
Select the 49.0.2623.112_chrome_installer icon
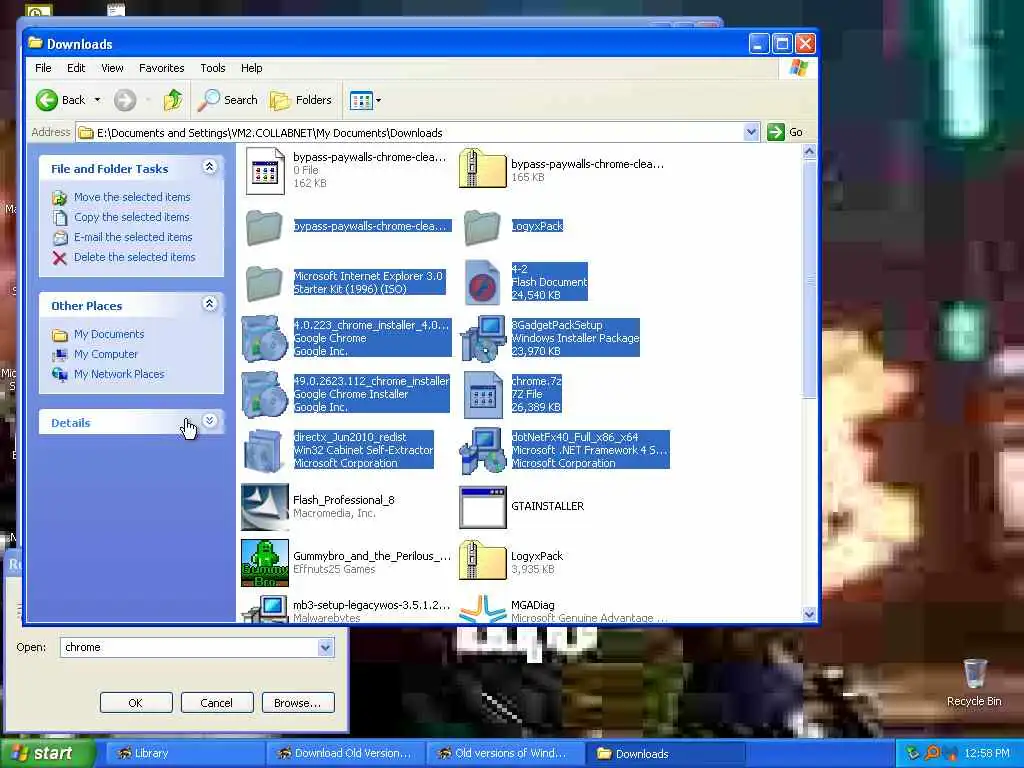[x=264, y=394]
